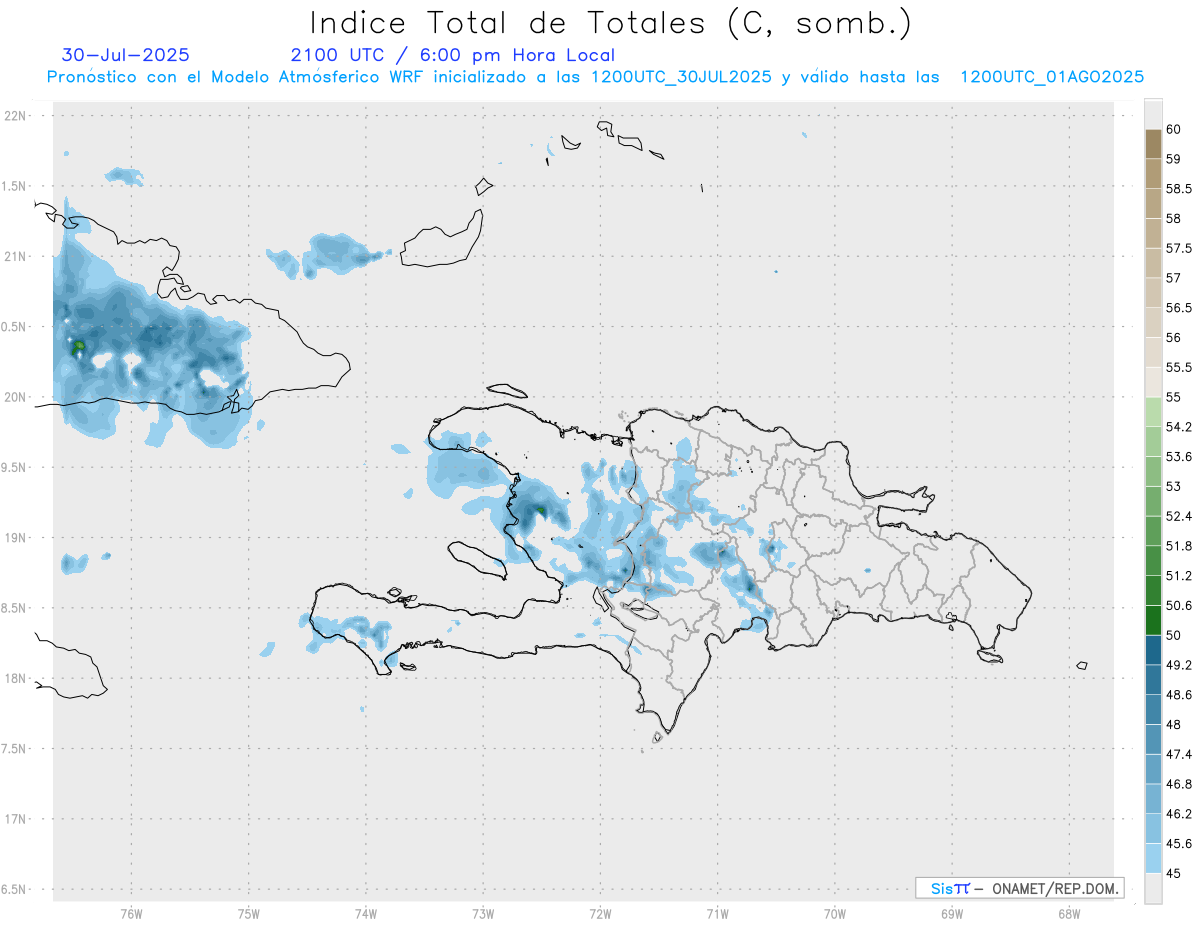This screenshot has width=1200, height=927.
Task: Click the longitude label "70W"
Action: tap(835, 914)
